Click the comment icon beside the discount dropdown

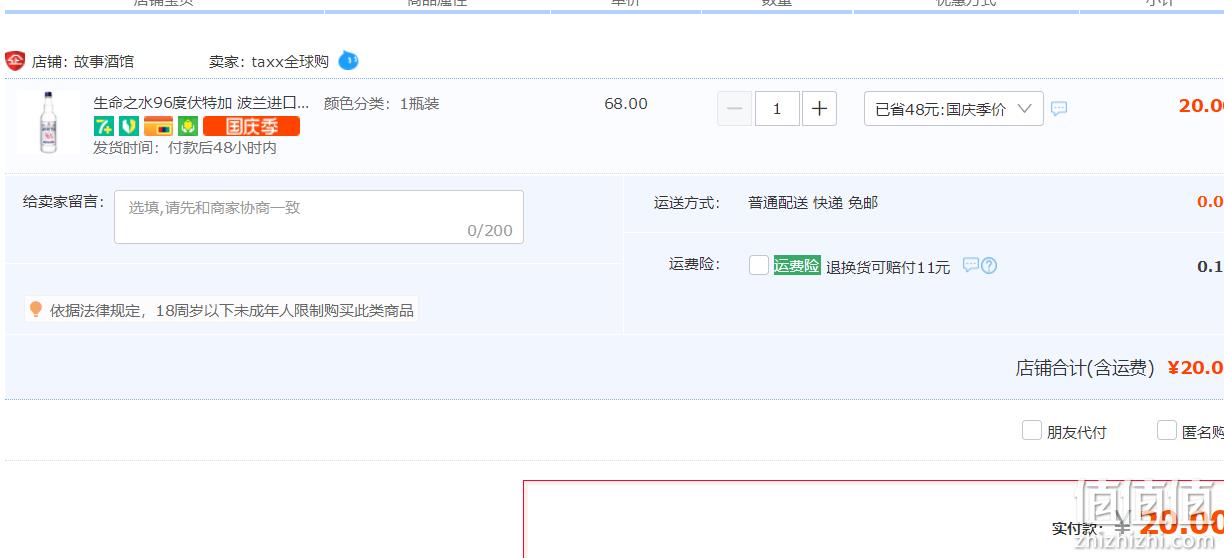coord(1059,108)
